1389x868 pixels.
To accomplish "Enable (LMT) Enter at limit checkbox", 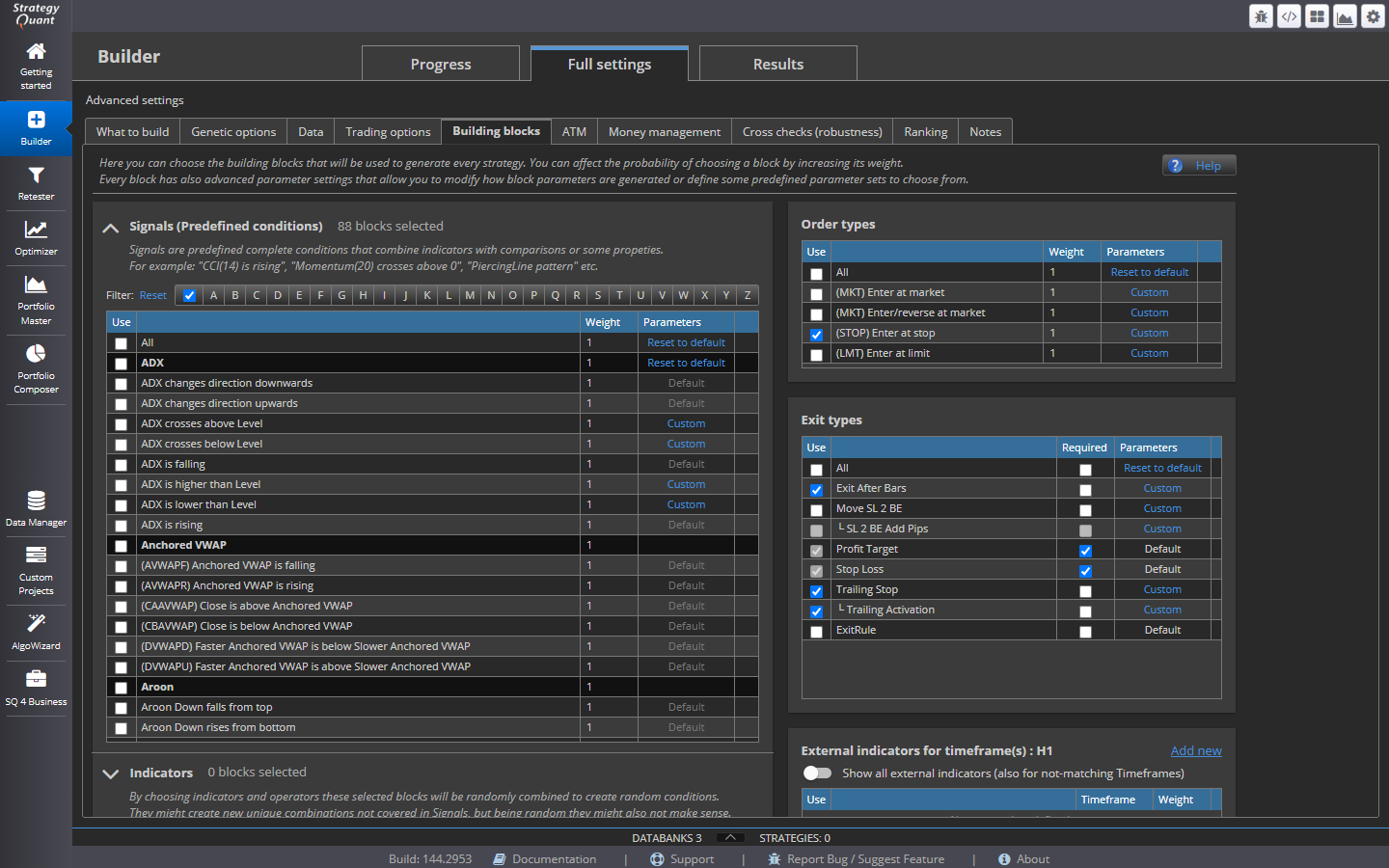I will click(x=817, y=355).
